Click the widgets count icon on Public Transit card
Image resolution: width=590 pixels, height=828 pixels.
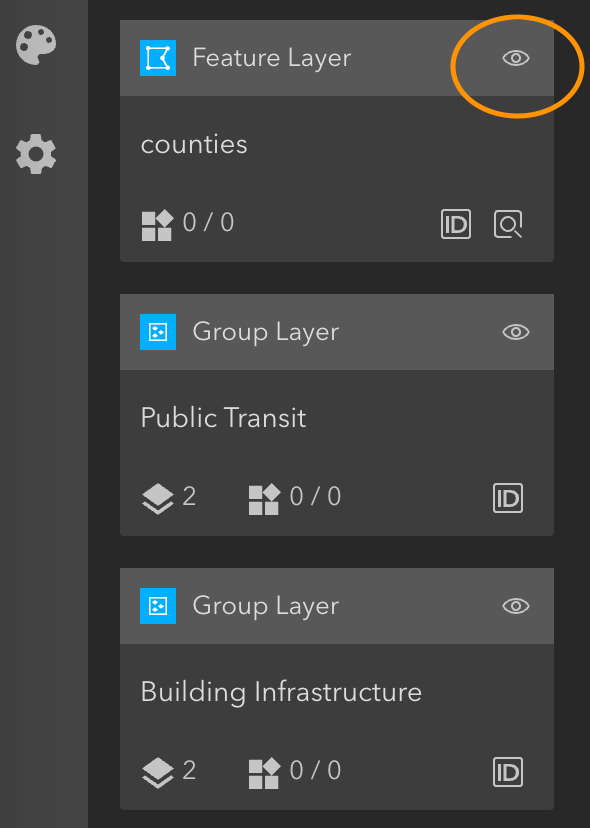[x=264, y=499]
